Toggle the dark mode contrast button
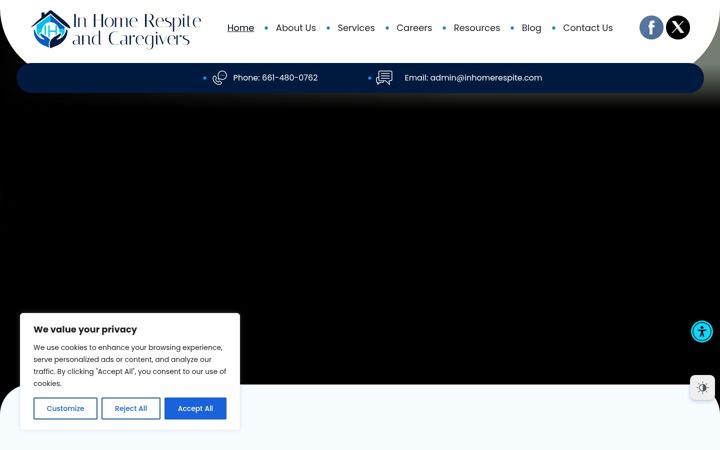Viewport: 720px width, 450px height. 702,388
